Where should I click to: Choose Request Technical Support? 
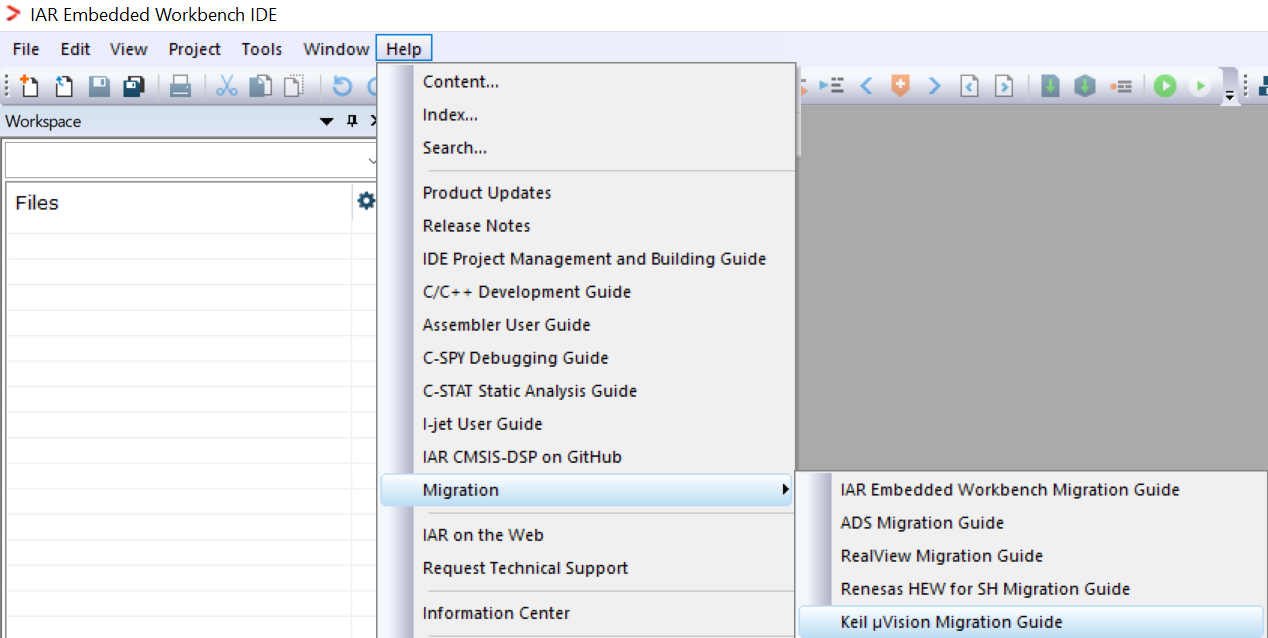pyautogui.click(x=525, y=568)
